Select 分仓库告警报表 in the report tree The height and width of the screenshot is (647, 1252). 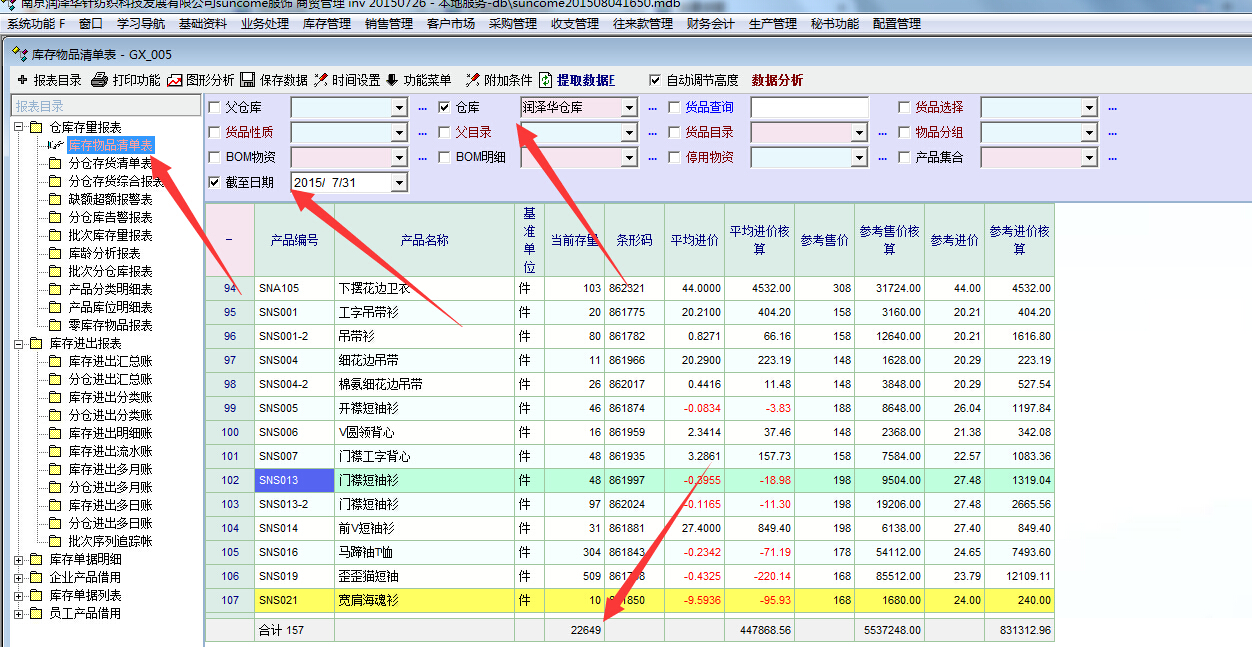(110, 217)
